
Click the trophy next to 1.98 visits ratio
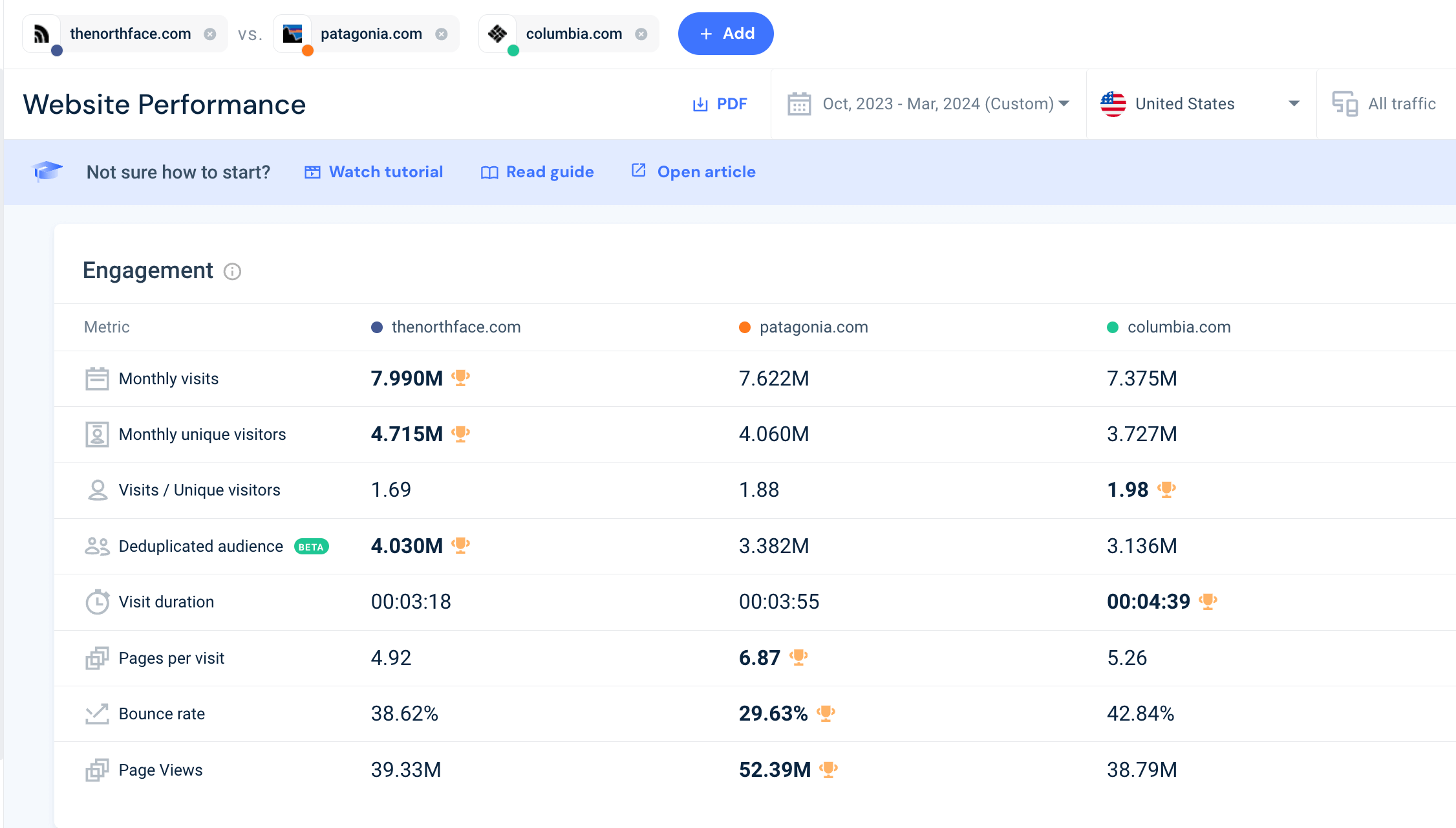[x=1166, y=490]
